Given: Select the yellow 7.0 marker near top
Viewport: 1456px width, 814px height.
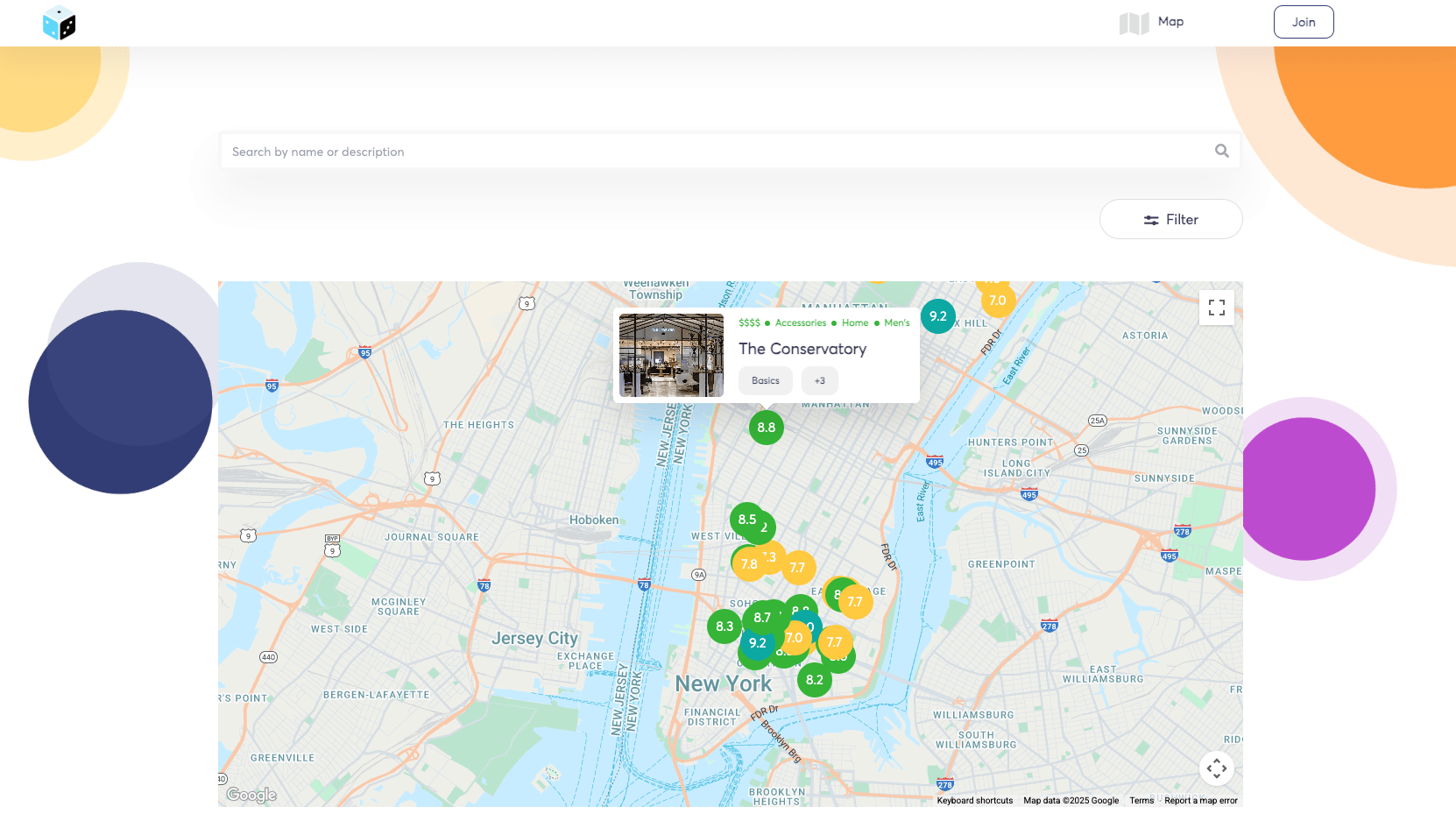Looking at the screenshot, I should [x=998, y=301].
